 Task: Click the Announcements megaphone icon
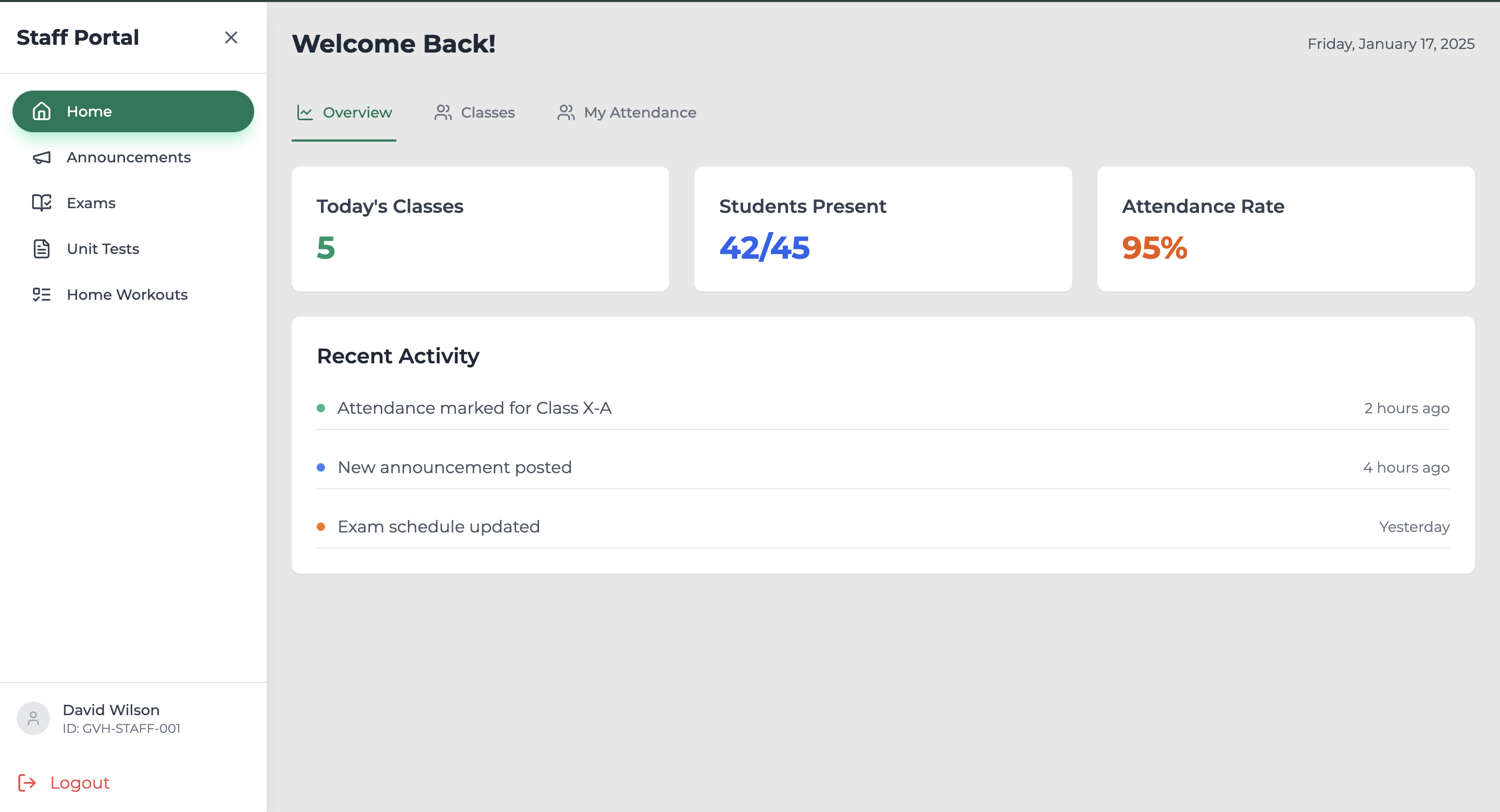tap(41, 157)
